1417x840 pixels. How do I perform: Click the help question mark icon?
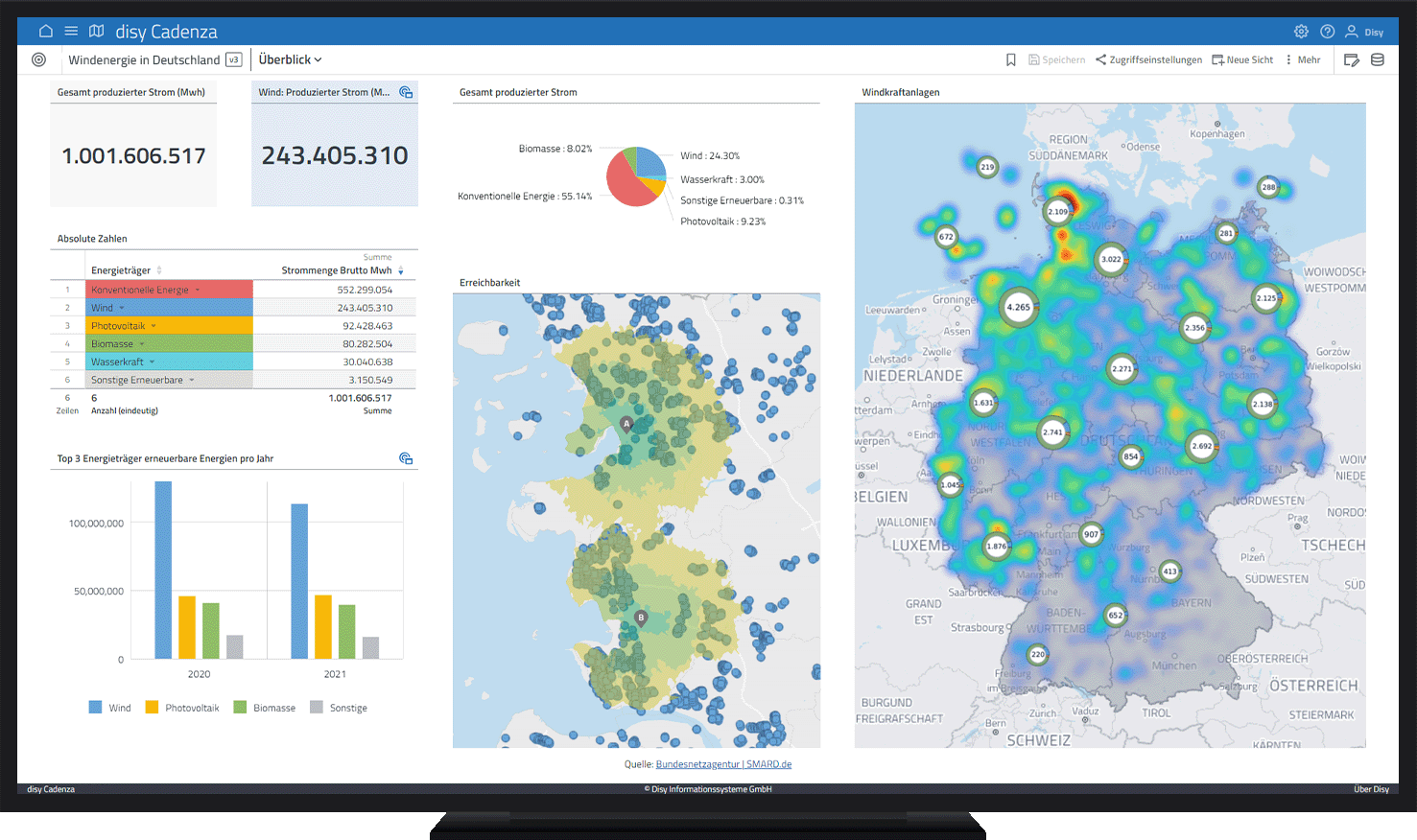pos(1327,31)
